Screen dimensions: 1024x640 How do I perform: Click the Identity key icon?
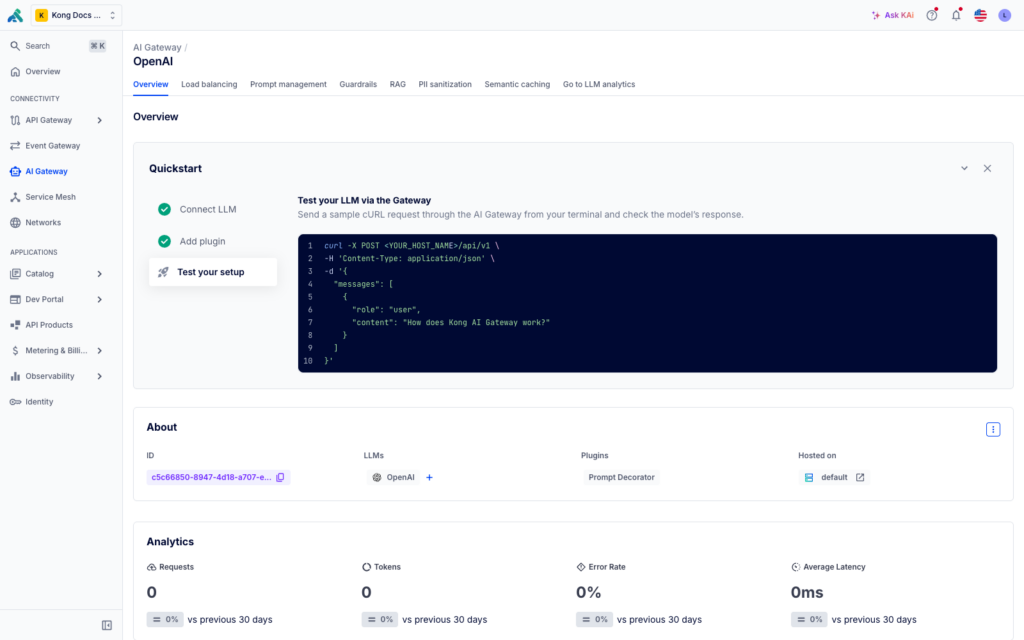(15, 402)
